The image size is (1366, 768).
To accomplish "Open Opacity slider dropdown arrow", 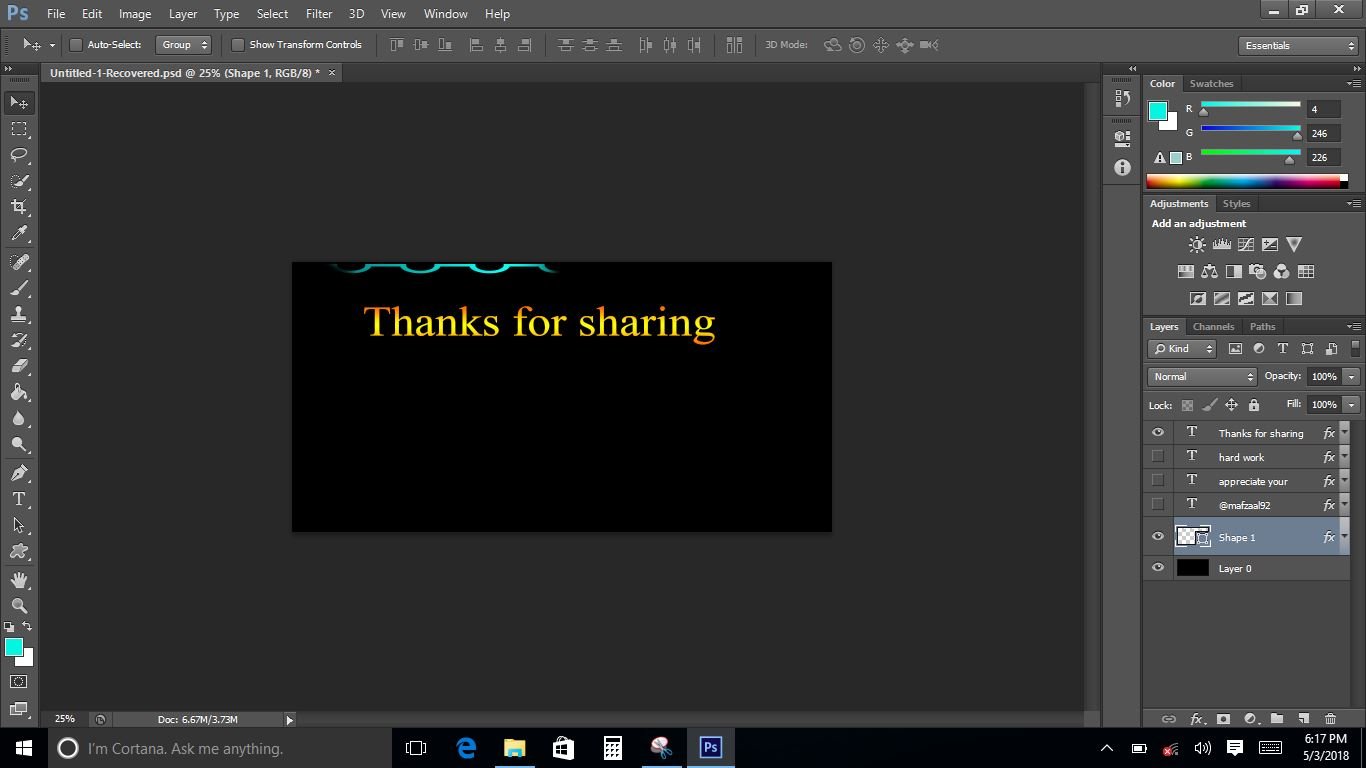I will [1351, 377].
